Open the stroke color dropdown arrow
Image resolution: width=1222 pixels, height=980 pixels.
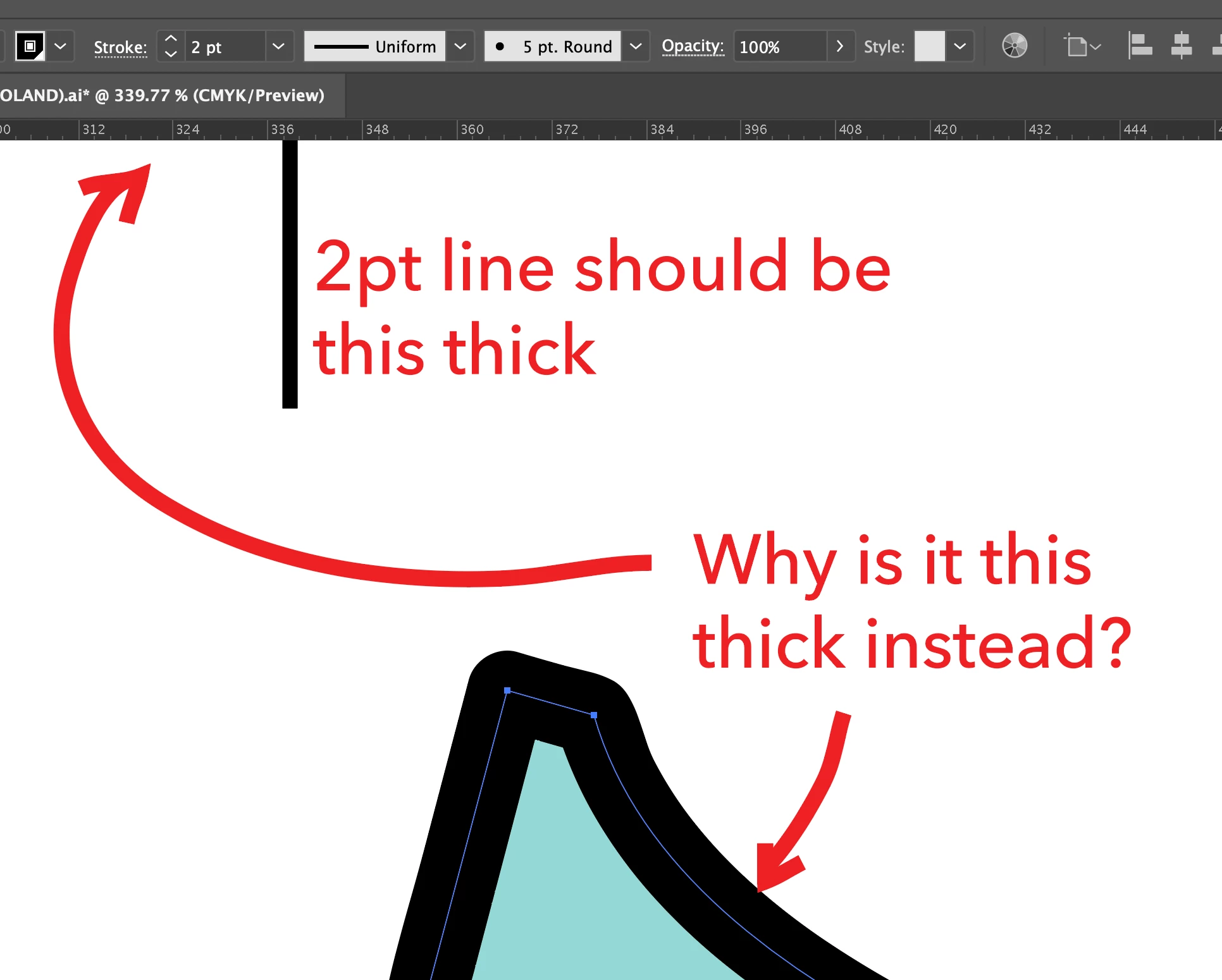point(61,46)
